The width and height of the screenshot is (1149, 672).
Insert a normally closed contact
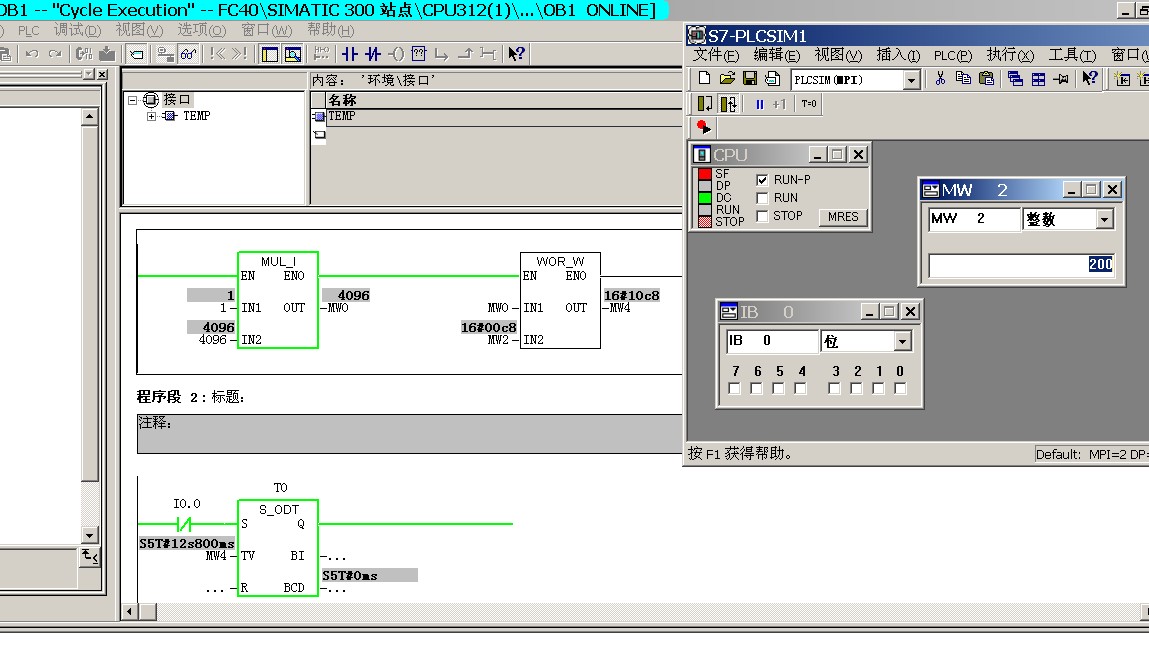pyautogui.click(x=373, y=53)
